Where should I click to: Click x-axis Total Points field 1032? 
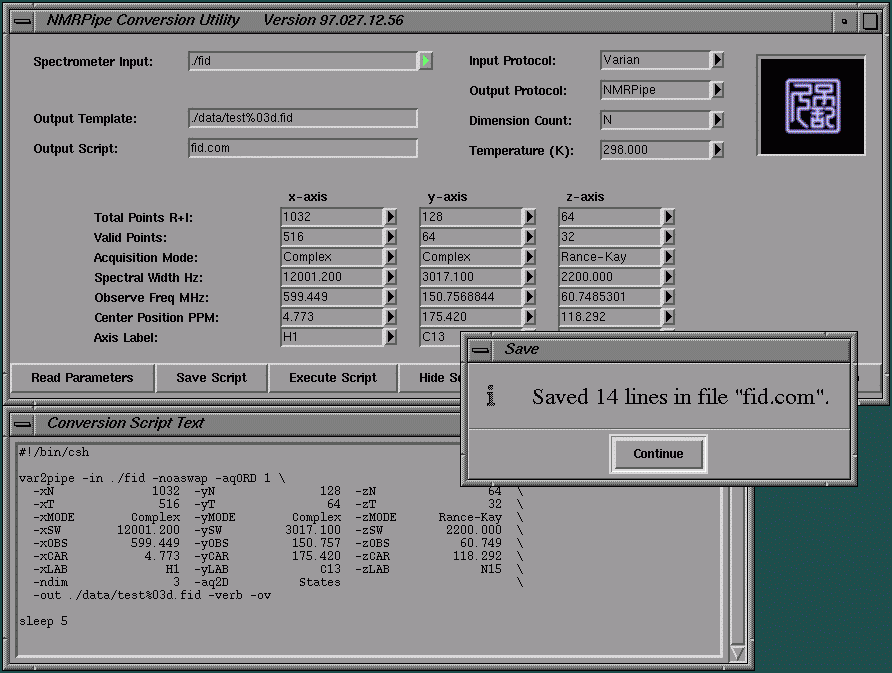(332, 217)
